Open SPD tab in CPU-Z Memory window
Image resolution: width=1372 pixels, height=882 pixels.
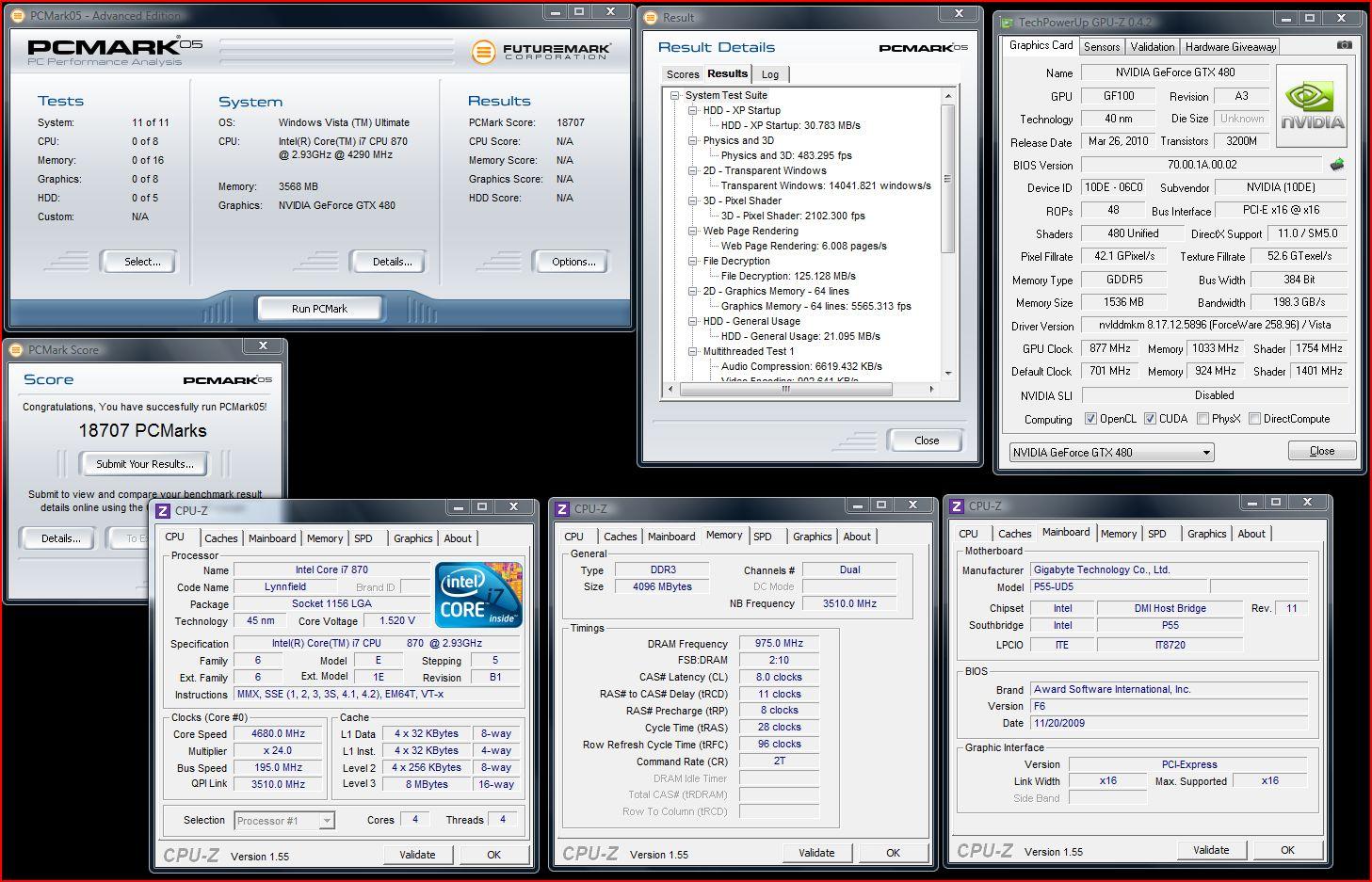763,537
